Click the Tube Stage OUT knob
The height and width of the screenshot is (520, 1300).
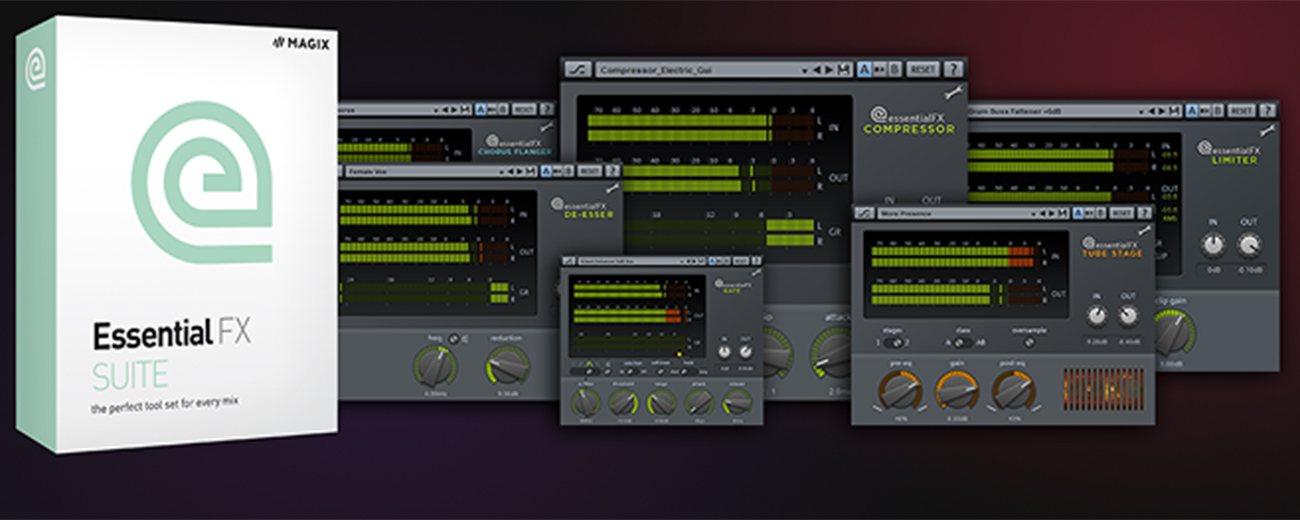[1128, 316]
